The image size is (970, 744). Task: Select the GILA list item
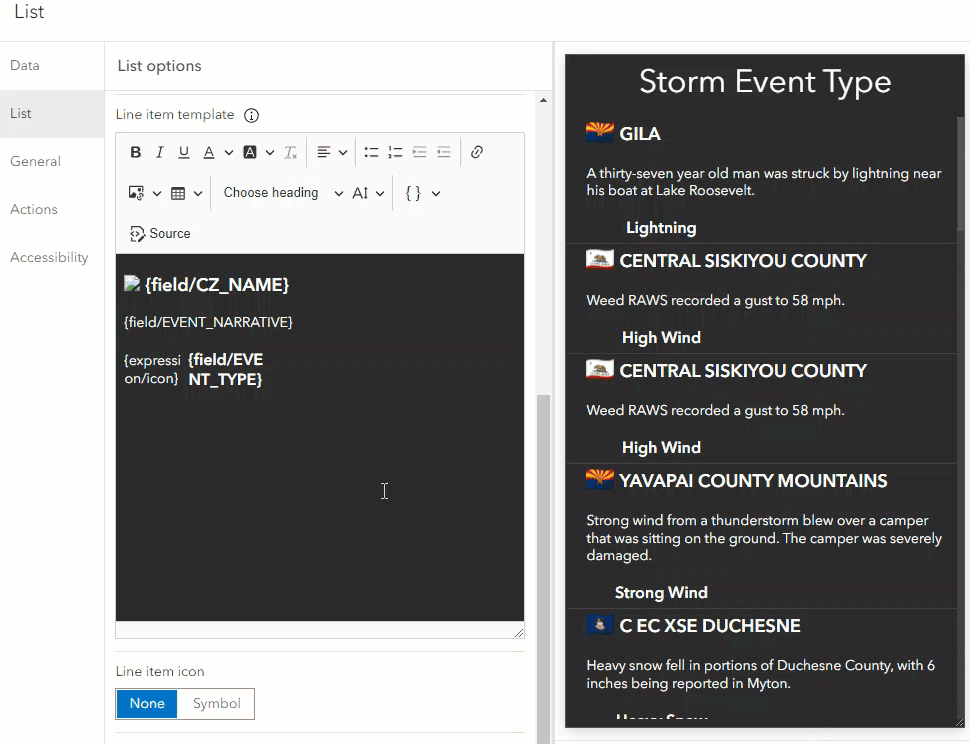pyautogui.click(x=761, y=181)
